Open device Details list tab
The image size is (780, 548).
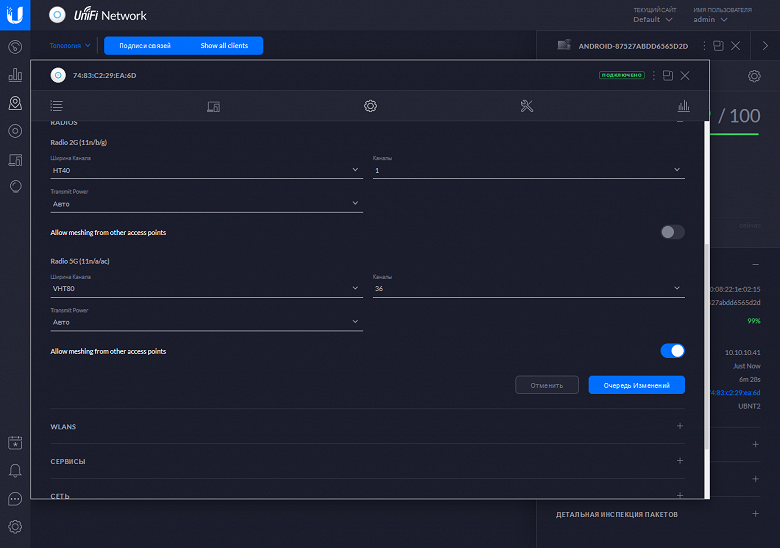(x=57, y=105)
